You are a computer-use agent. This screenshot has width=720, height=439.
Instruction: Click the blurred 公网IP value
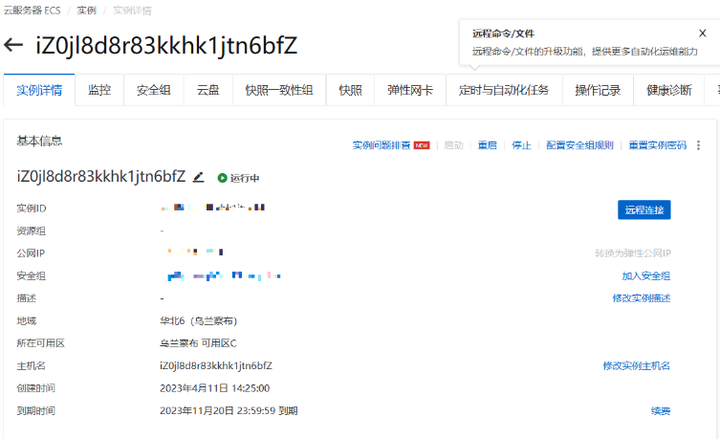click(195, 252)
